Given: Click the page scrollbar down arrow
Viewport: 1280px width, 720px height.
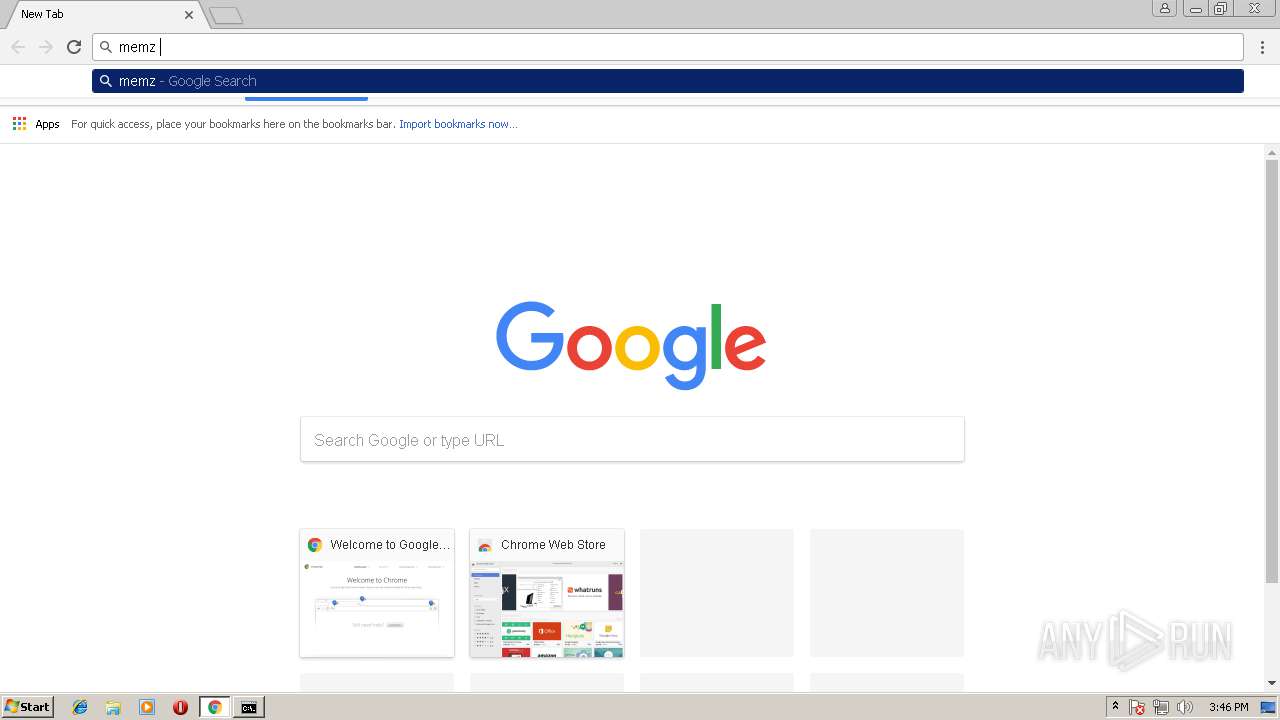Looking at the screenshot, I should point(1272,683).
